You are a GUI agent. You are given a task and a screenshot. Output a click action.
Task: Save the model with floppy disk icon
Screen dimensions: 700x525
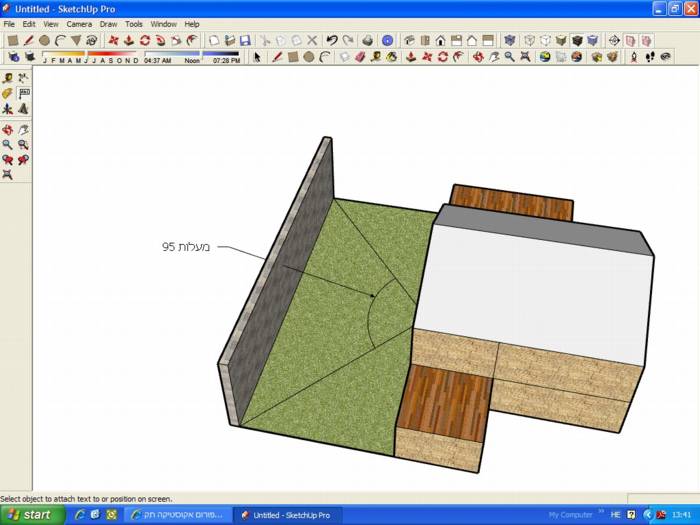pos(245,41)
